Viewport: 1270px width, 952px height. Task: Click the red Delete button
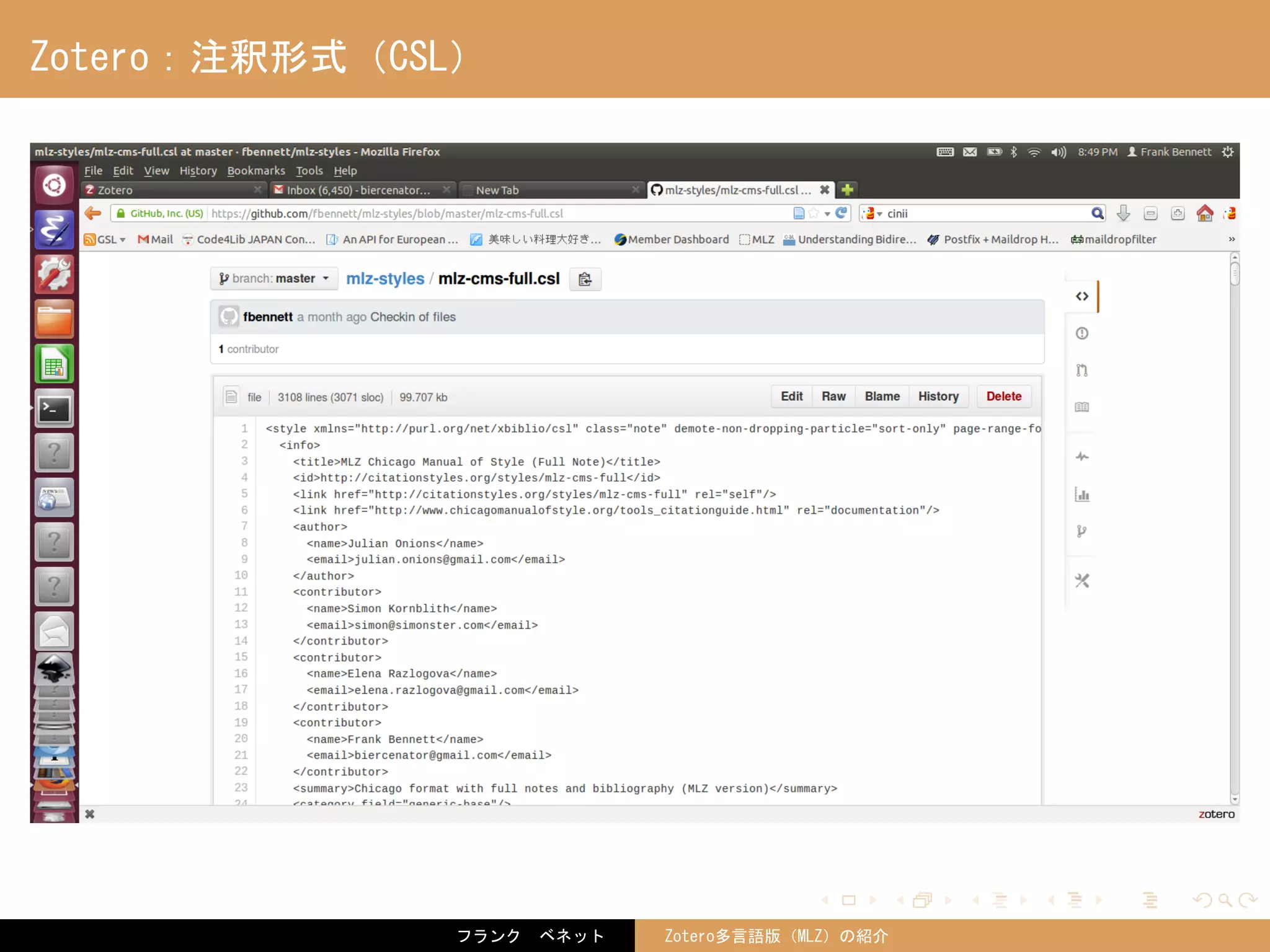[x=1003, y=397]
